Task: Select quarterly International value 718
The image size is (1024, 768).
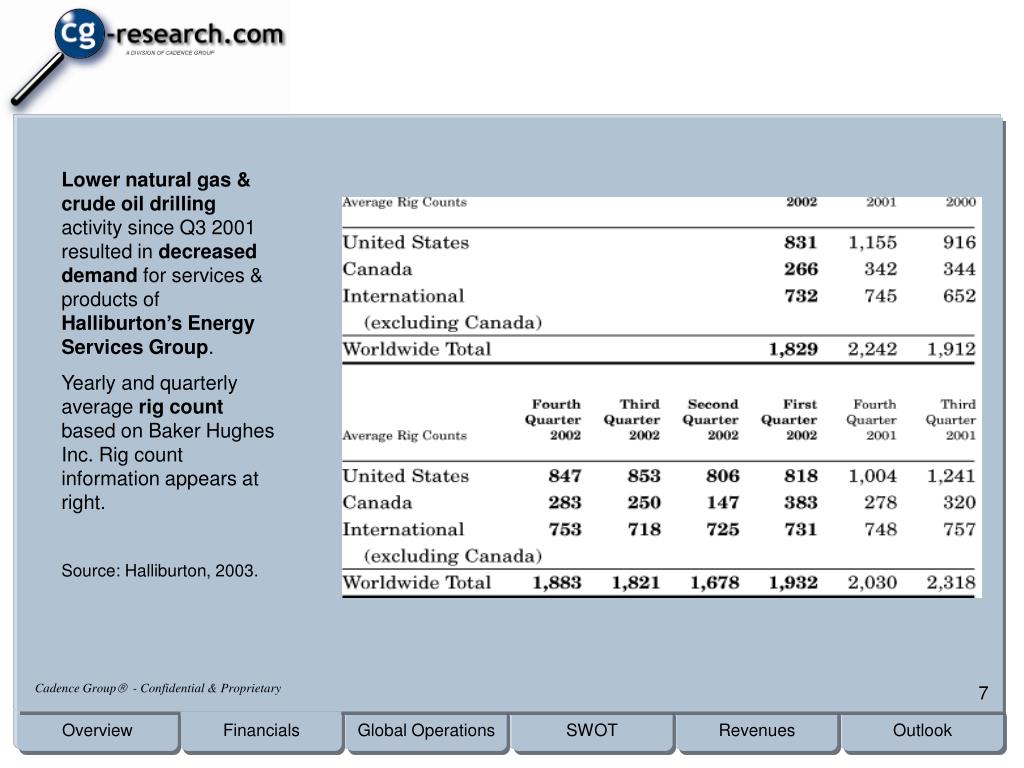Action: 644,530
